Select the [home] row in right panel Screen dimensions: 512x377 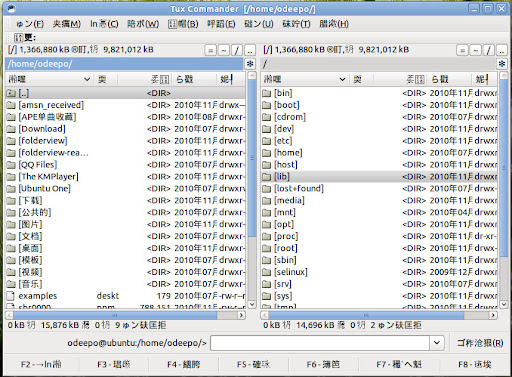379,153
